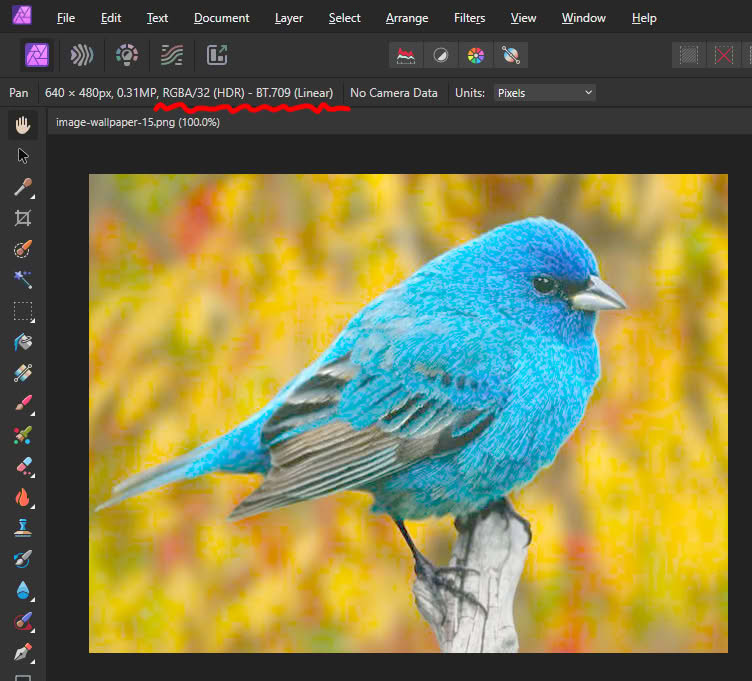752x681 pixels.
Task: Activate the Crop tool
Action: click(x=23, y=218)
